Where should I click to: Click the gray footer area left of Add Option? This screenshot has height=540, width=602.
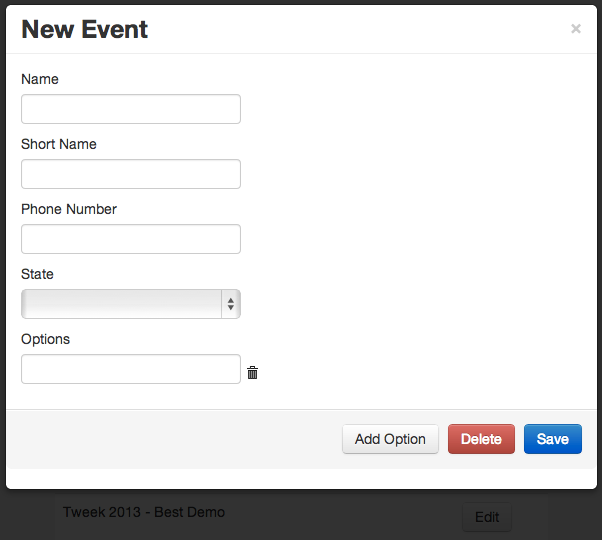coord(170,439)
